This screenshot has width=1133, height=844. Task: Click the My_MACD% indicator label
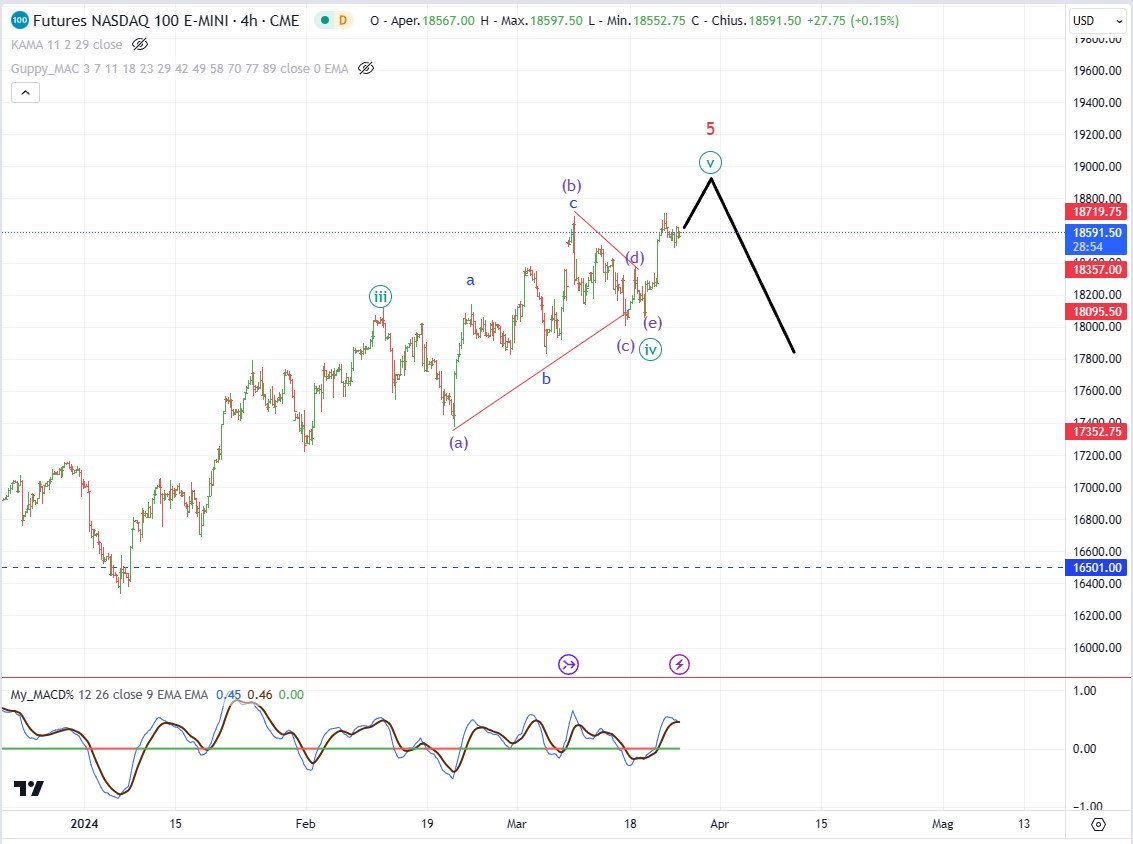tap(109, 694)
